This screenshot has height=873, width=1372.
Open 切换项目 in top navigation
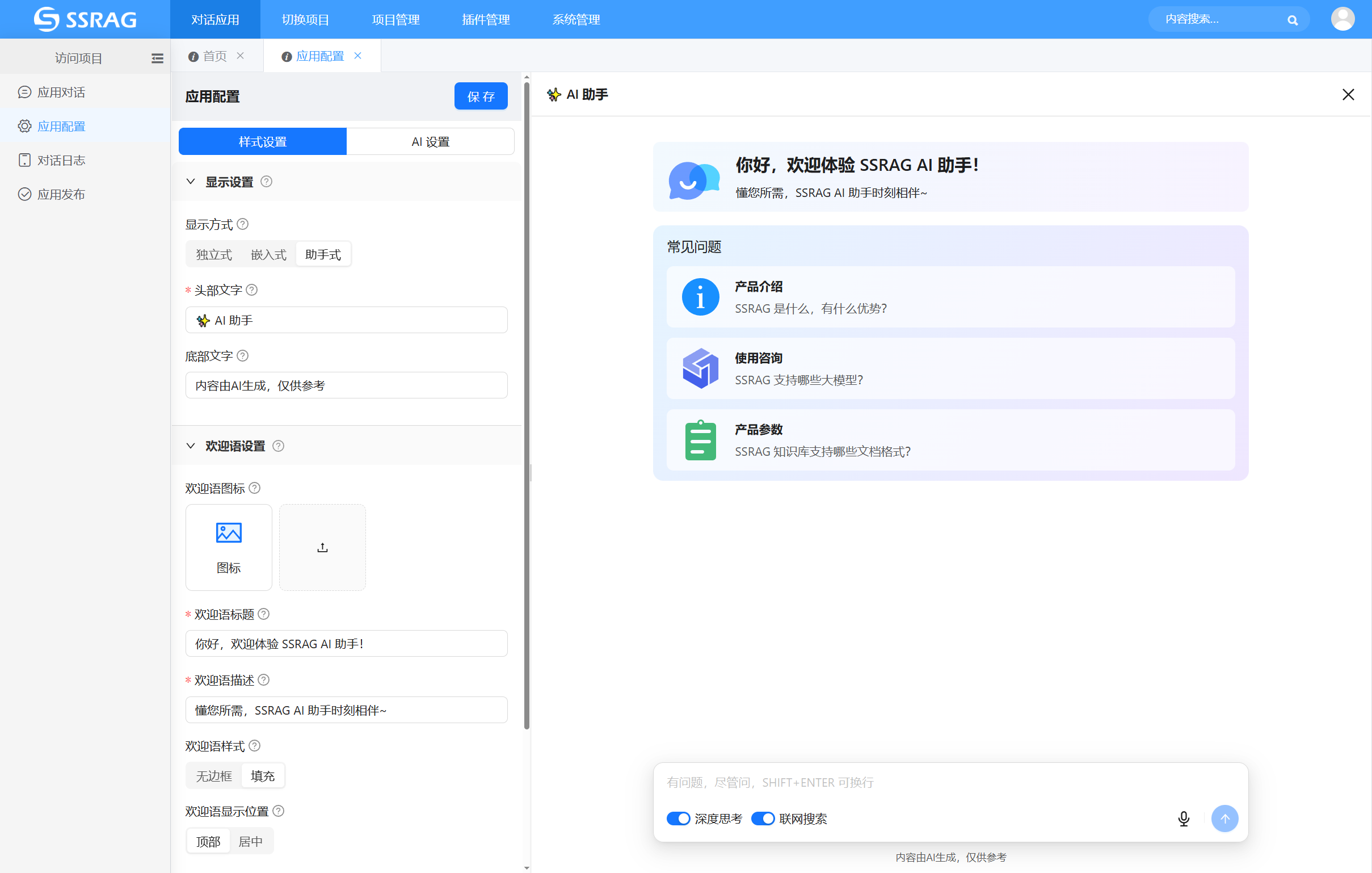pyautogui.click(x=305, y=19)
